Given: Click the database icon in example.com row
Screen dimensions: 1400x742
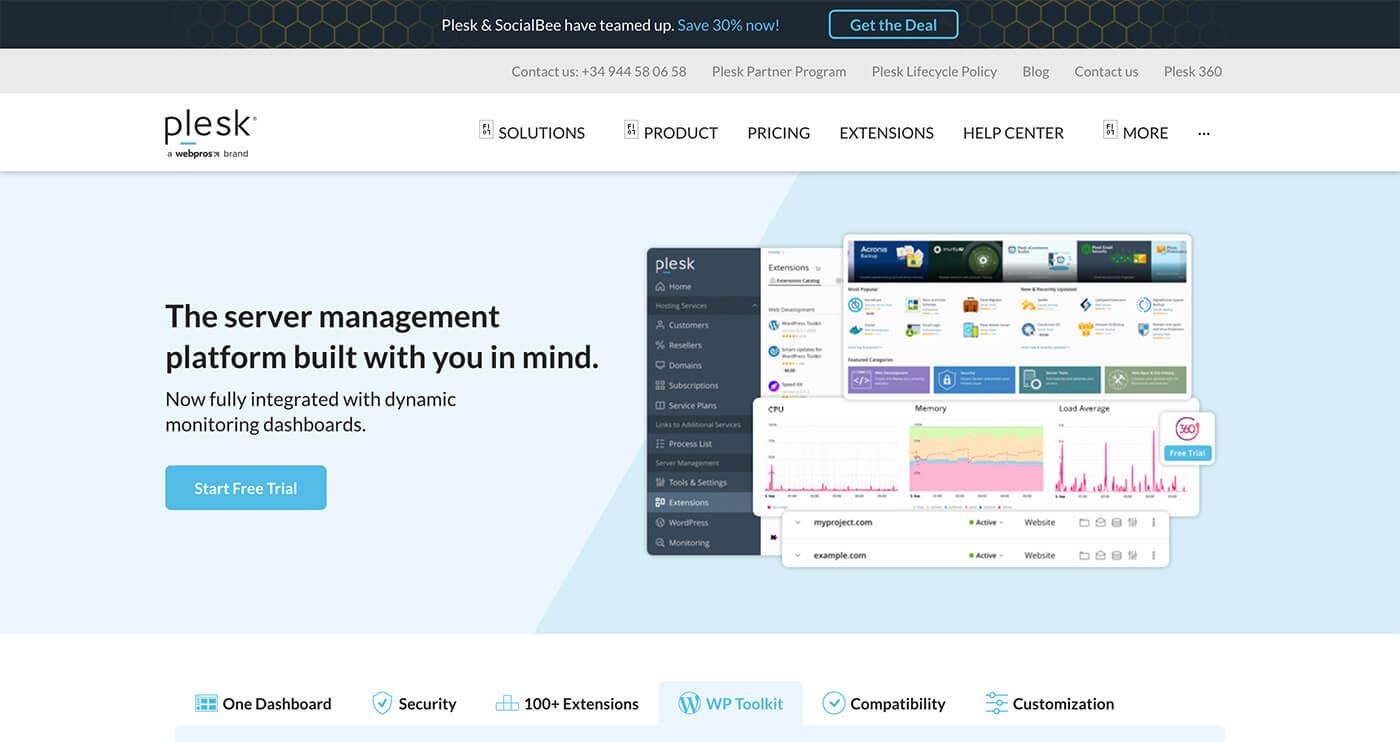Looking at the screenshot, I should [x=1117, y=555].
